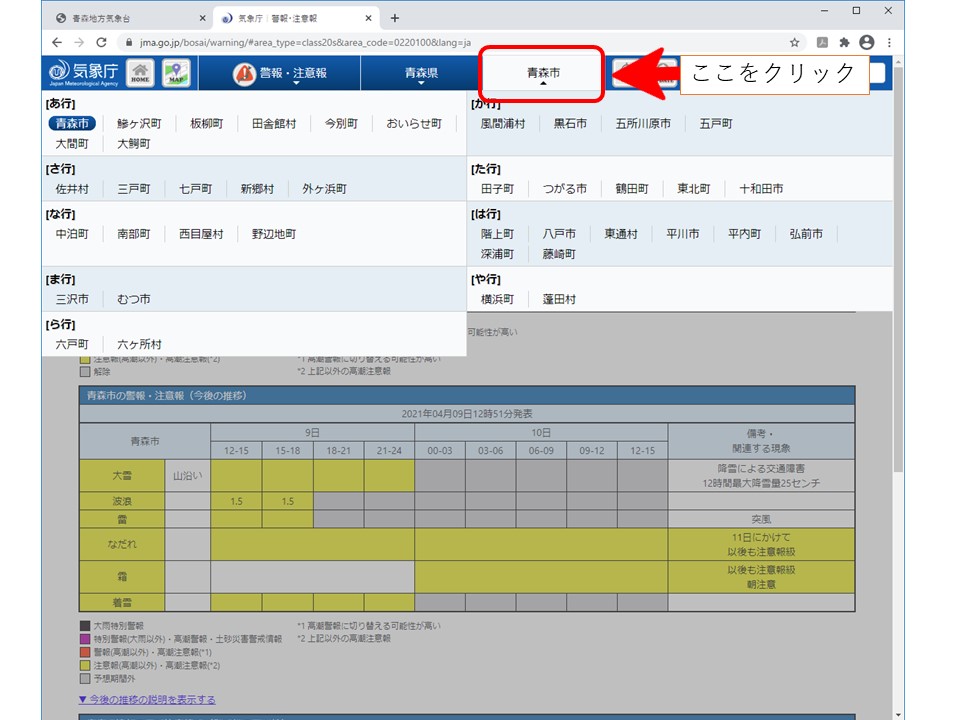
Task: Select つがる市
Action: click(x=564, y=189)
